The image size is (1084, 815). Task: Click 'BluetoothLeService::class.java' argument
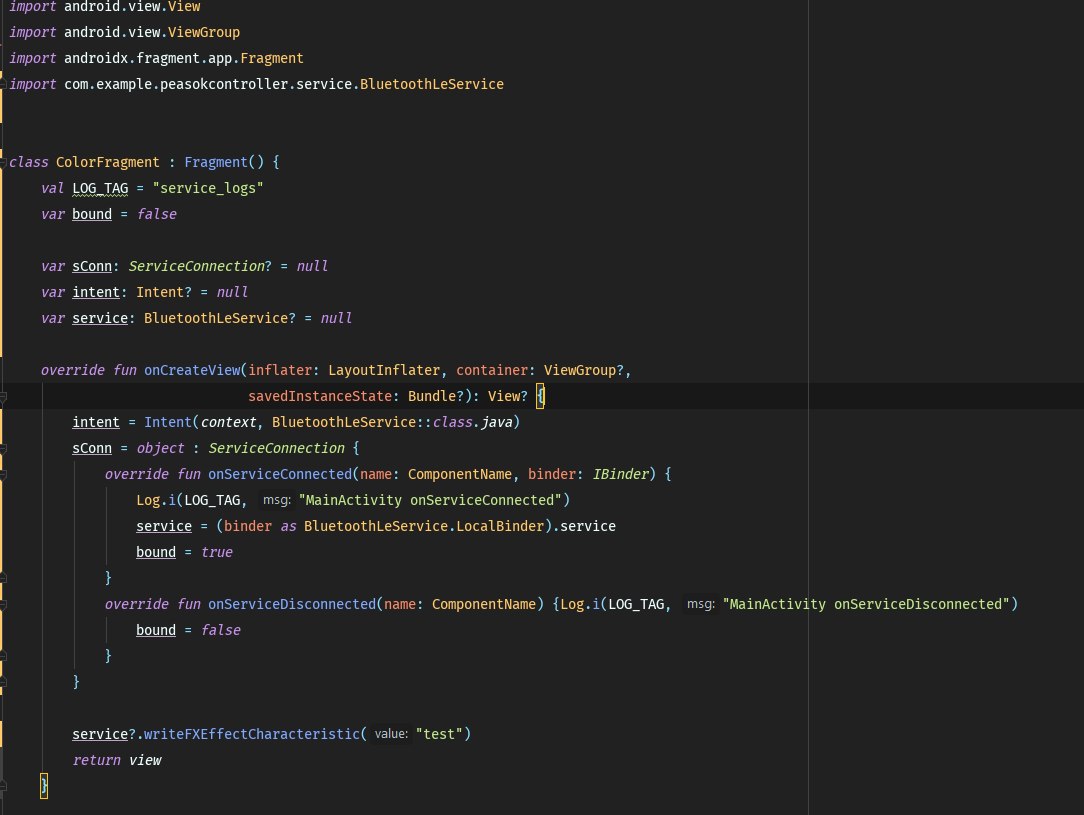[x=392, y=422]
